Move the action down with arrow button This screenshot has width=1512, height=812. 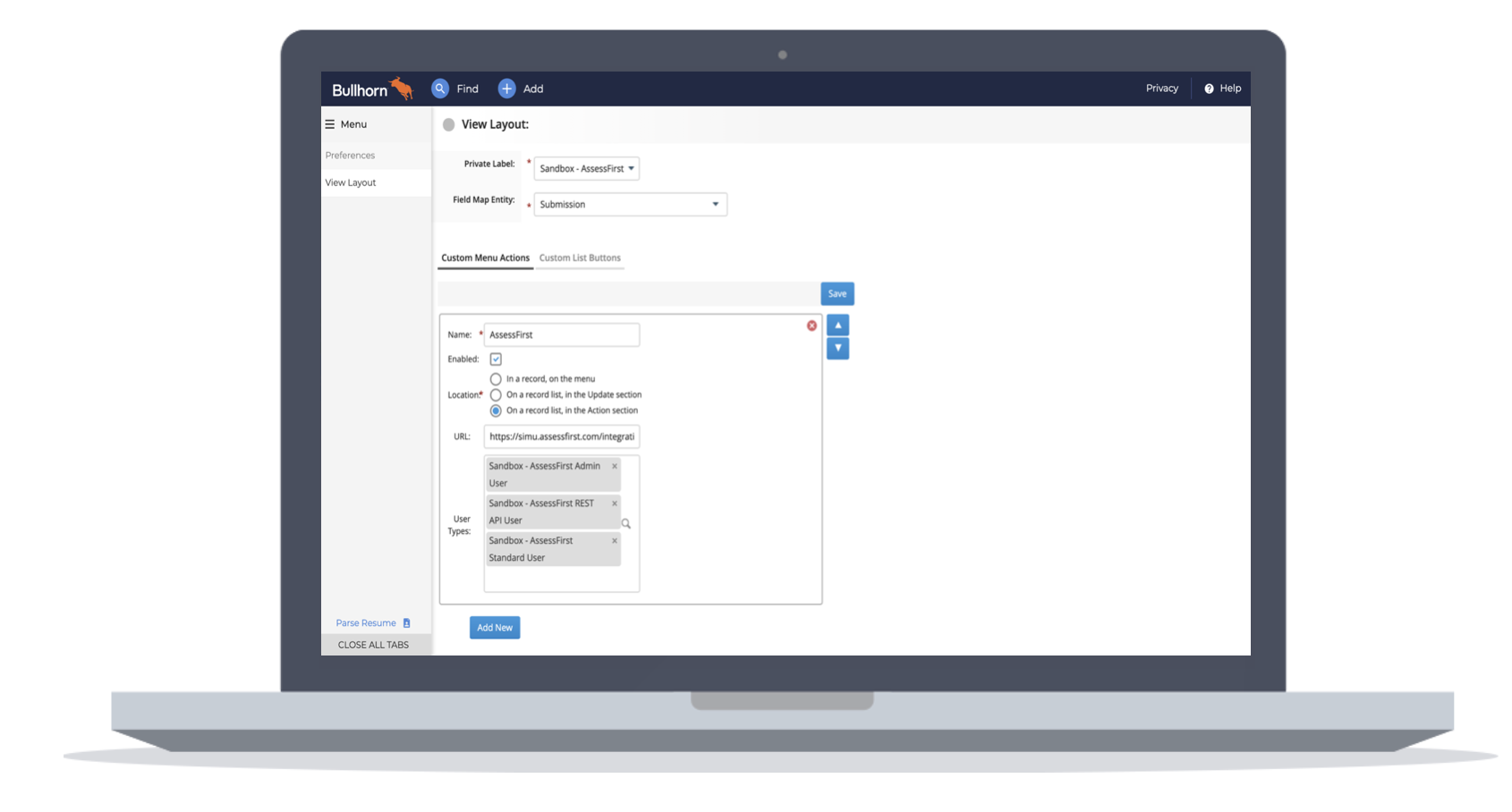point(837,348)
